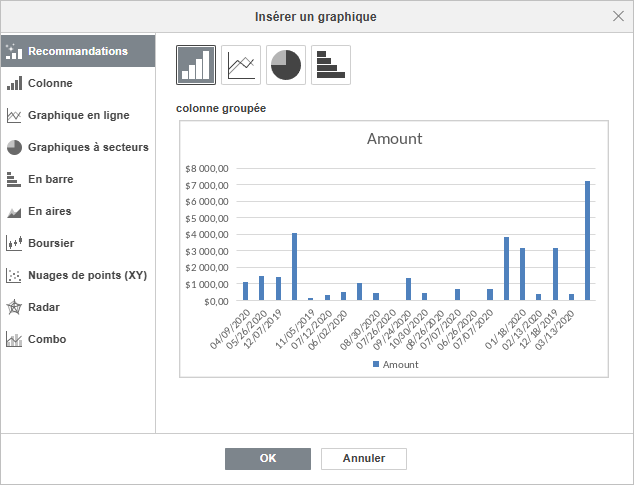
Task: Click the tallest bar in the chart preview
Action: pos(588,240)
